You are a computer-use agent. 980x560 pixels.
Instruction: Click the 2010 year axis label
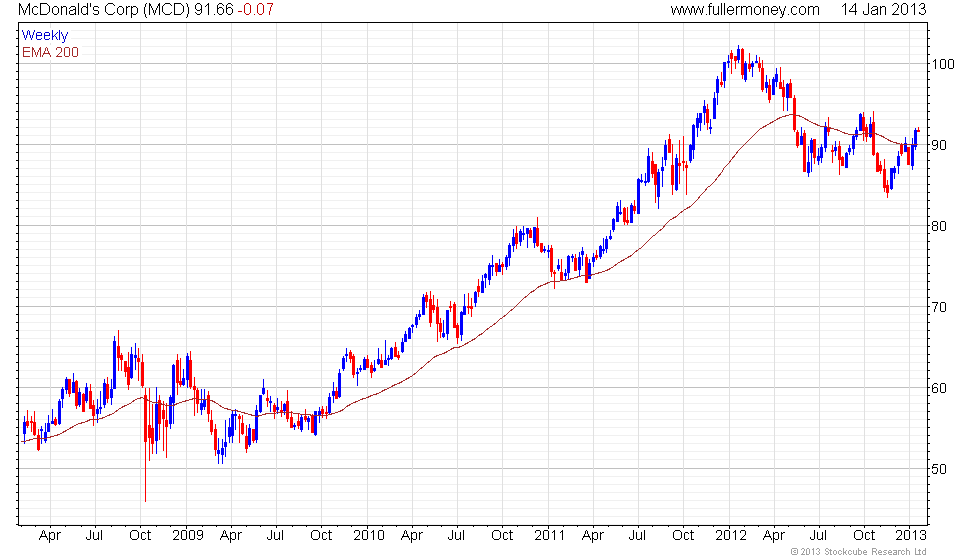tap(369, 536)
